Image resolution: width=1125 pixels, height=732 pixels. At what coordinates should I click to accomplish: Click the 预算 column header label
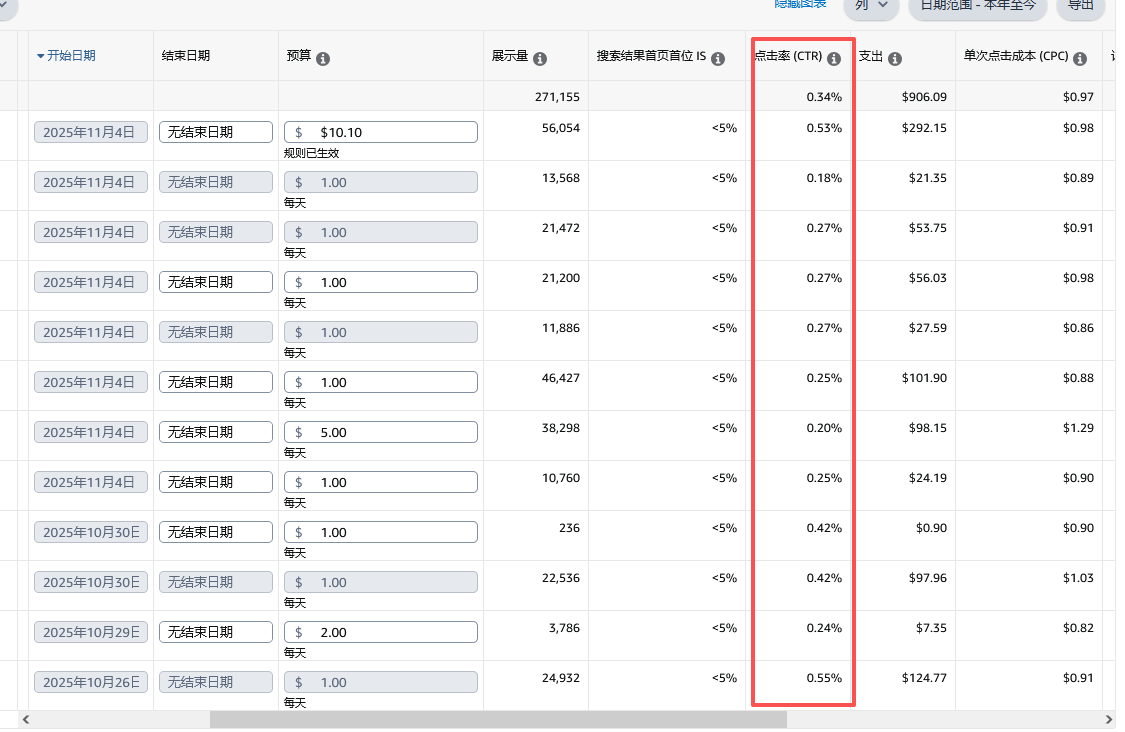299,58
